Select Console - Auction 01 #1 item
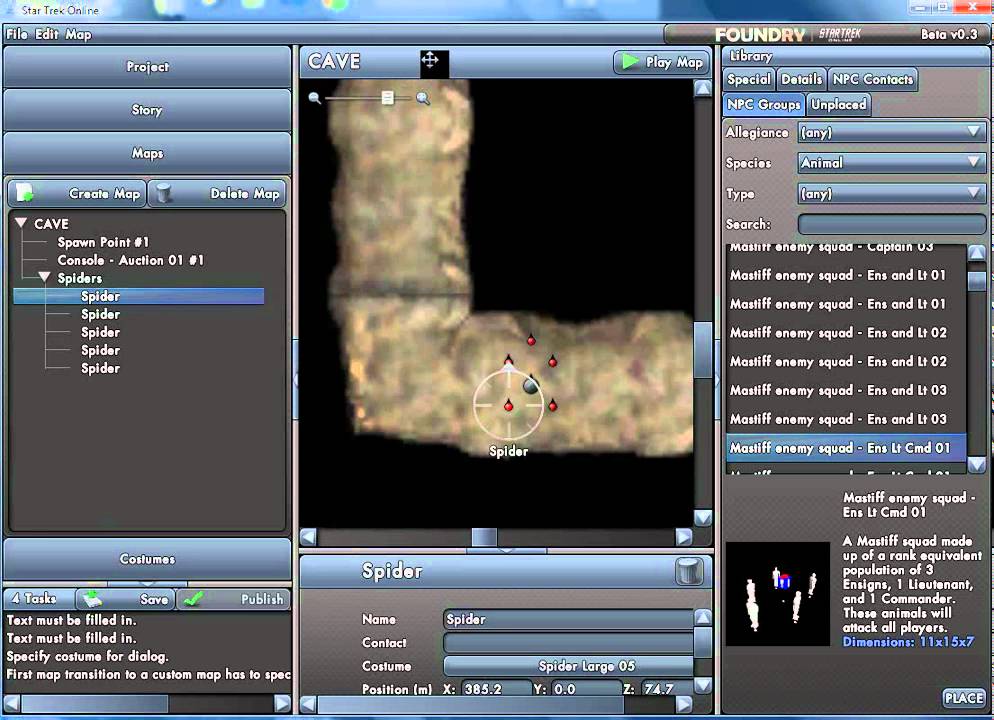Image resolution: width=994 pixels, height=720 pixels. pos(131,260)
